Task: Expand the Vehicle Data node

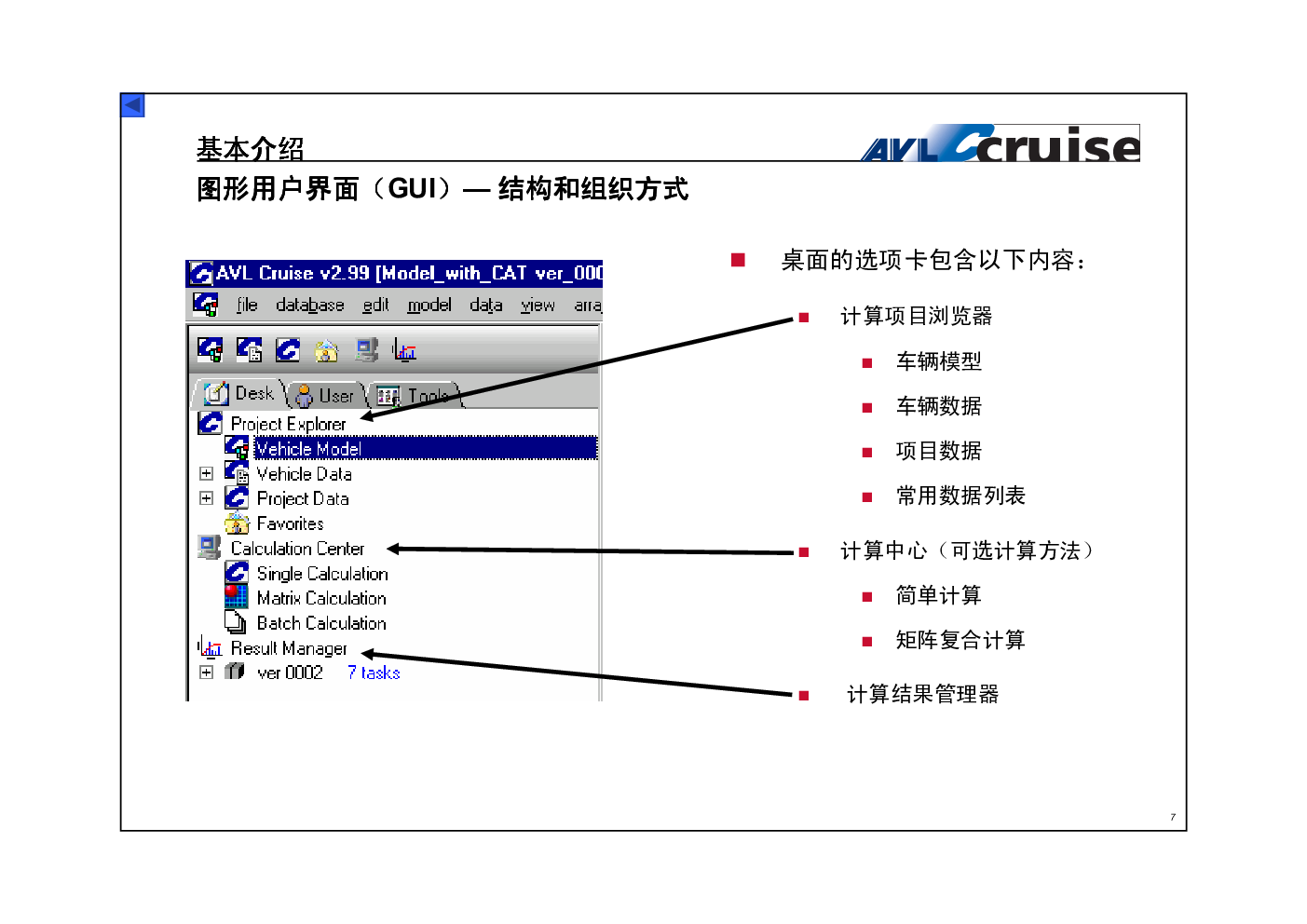Action: pos(207,473)
